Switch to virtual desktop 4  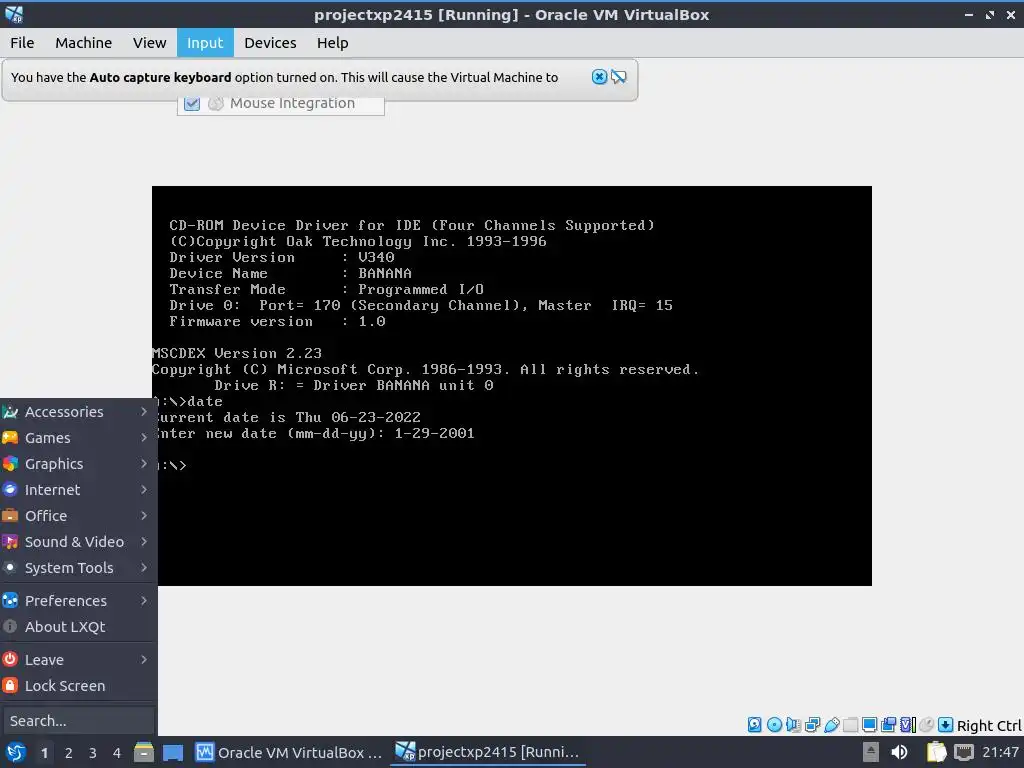coord(117,753)
